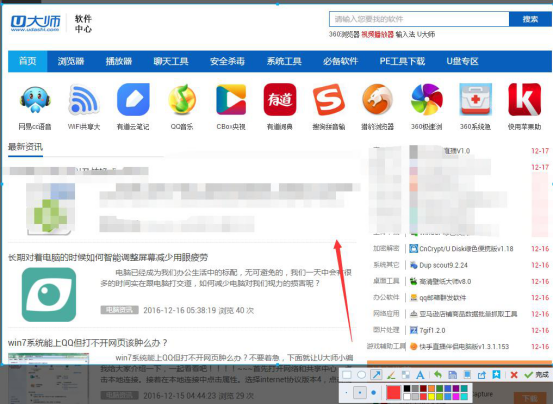Undo the last annotation

[x=438, y=375]
